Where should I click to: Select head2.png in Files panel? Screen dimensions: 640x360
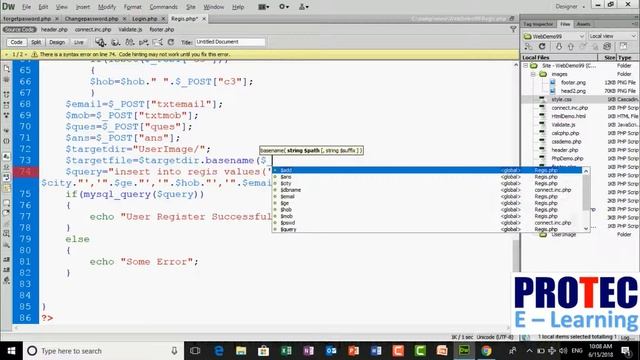(573, 91)
